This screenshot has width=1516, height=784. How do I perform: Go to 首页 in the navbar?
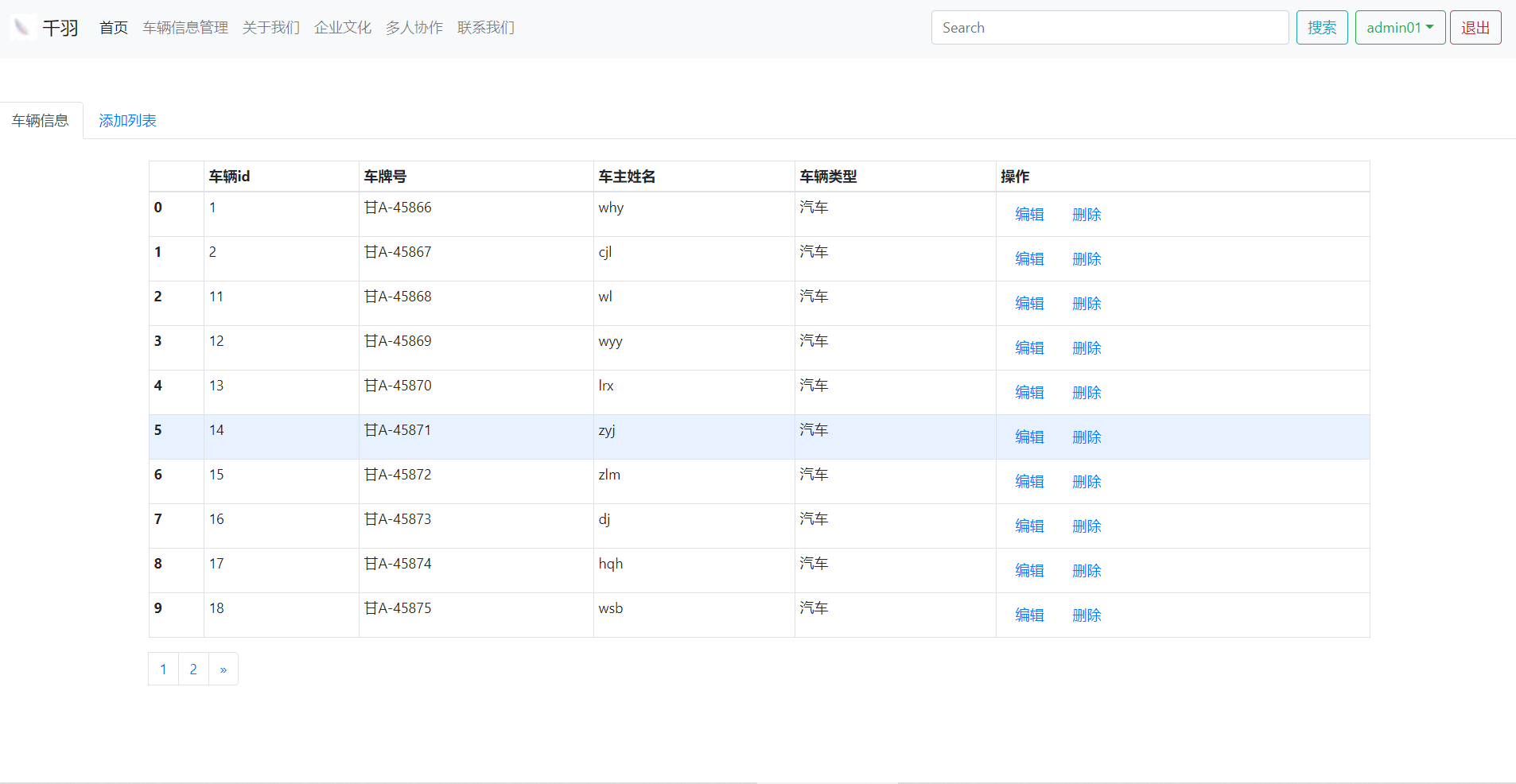coord(114,28)
